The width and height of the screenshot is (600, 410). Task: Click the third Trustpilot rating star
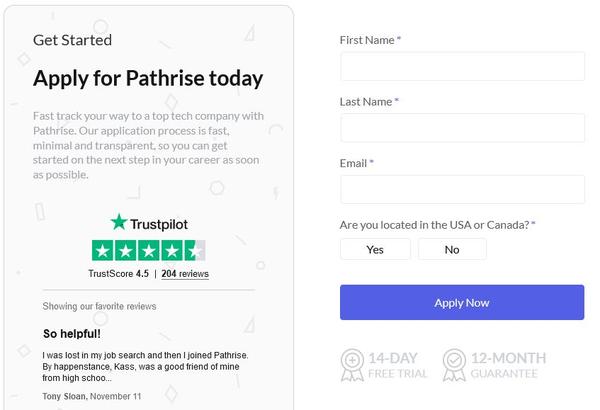click(149, 251)
